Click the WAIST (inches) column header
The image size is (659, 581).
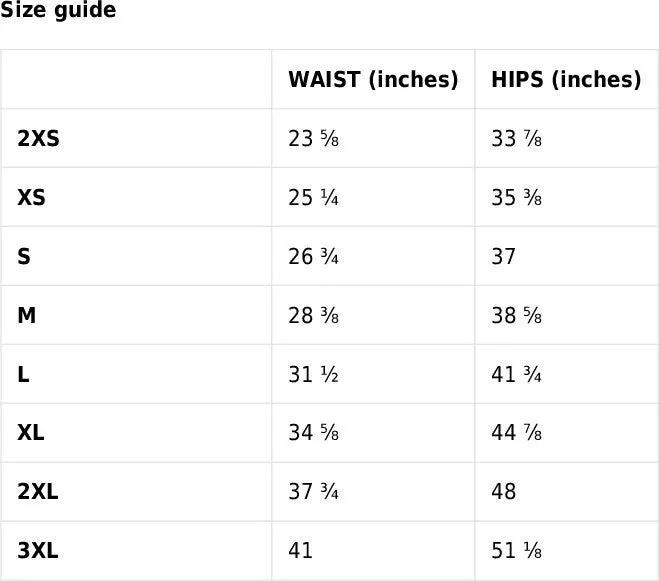coord(373,80)
